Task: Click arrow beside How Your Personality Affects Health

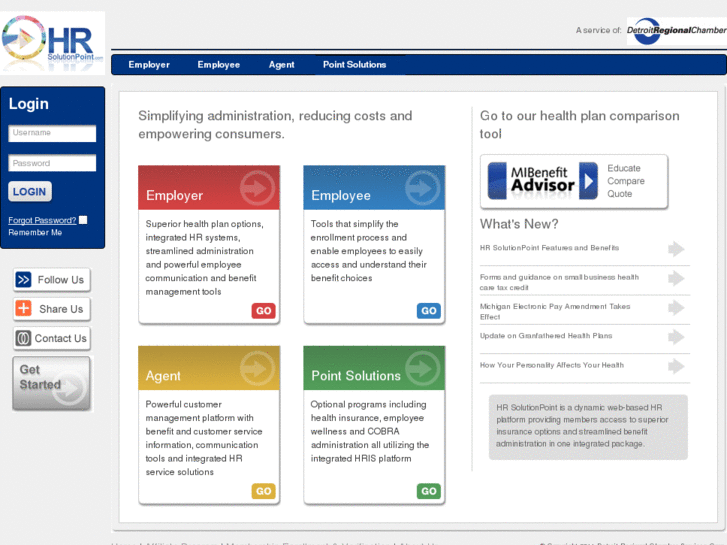Action: (676, 366)
